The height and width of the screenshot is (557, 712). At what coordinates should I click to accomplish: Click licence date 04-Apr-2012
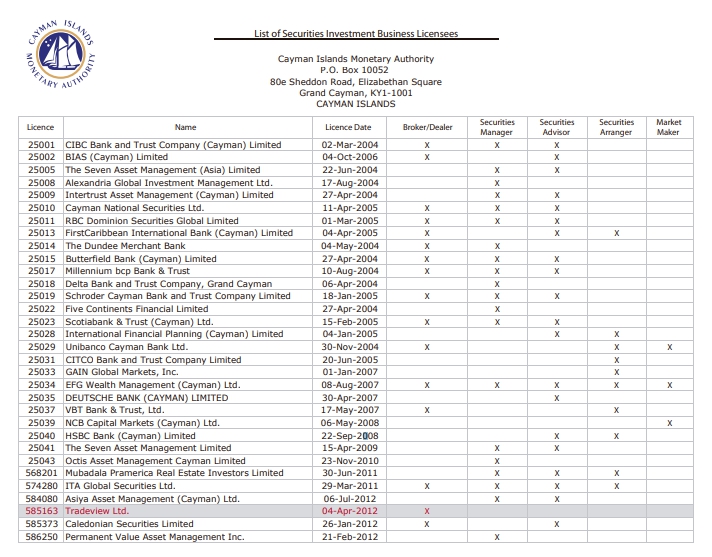point(350,511)
